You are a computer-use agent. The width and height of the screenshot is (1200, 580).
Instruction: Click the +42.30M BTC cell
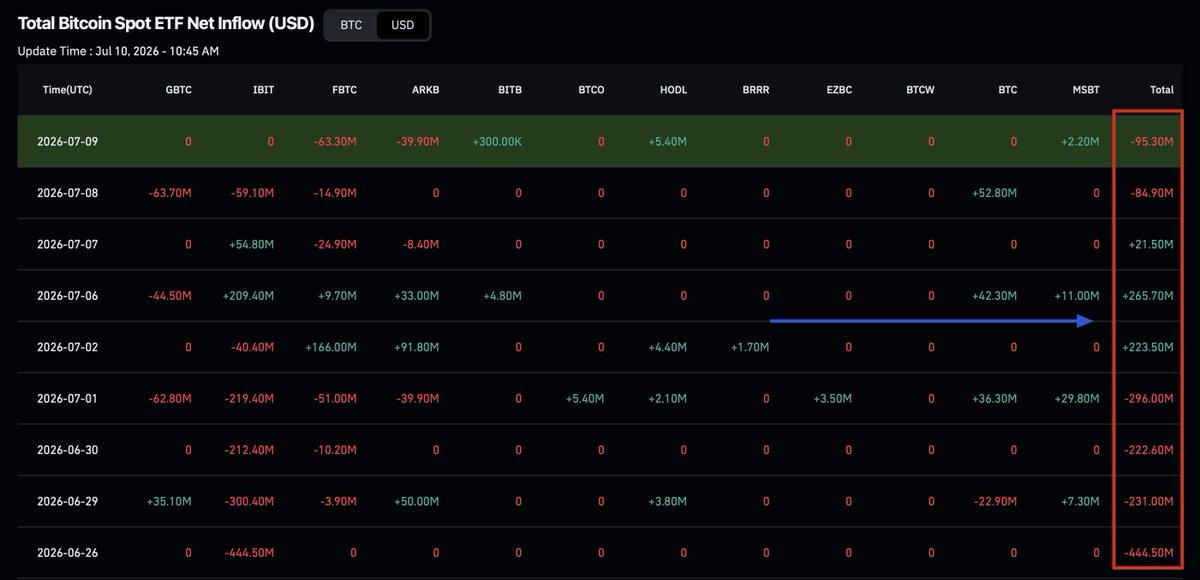(x=994, y=296)
